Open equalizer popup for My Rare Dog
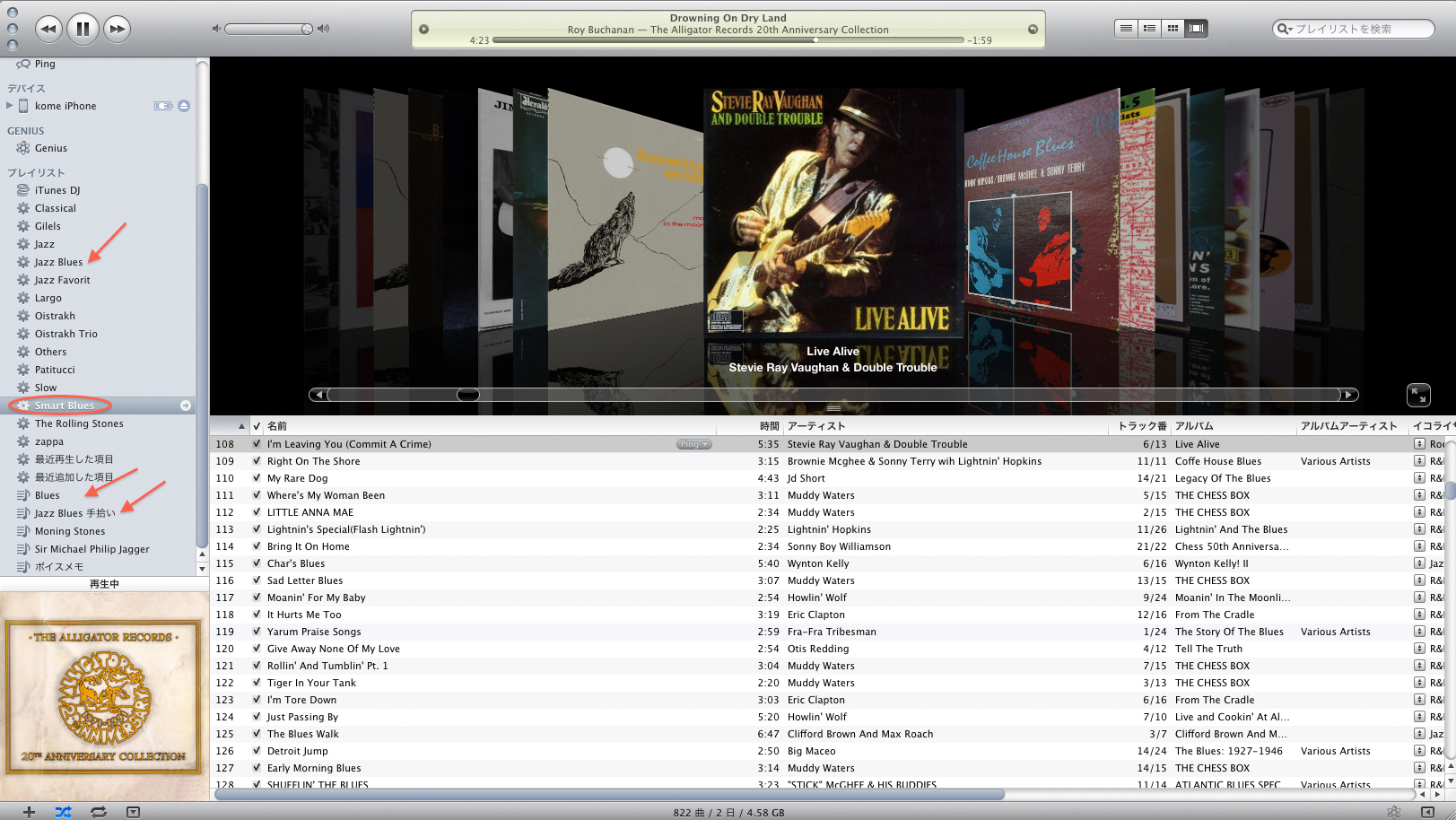This screenshot has height=820, width=1456. 1419,478
